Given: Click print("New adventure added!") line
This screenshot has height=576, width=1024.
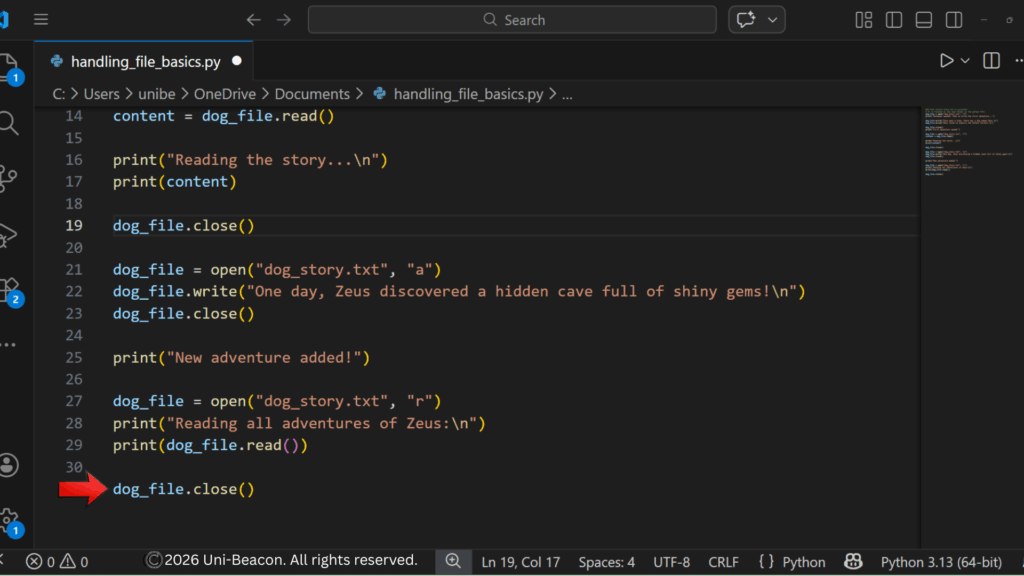Looking at the screenshot, I should [x=241, y=357].
